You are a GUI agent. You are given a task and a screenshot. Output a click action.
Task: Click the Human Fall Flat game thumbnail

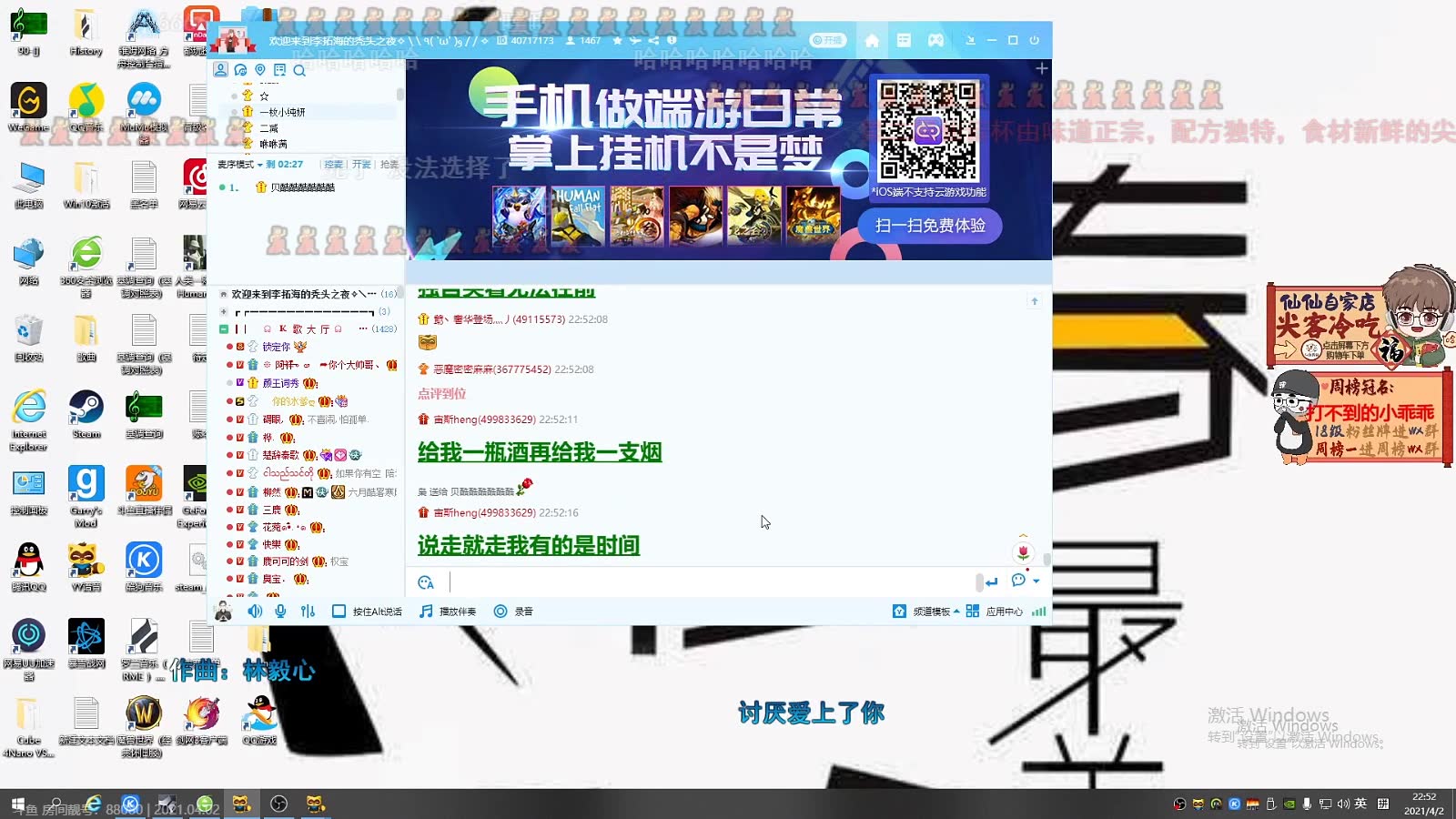tap(577, 216)
